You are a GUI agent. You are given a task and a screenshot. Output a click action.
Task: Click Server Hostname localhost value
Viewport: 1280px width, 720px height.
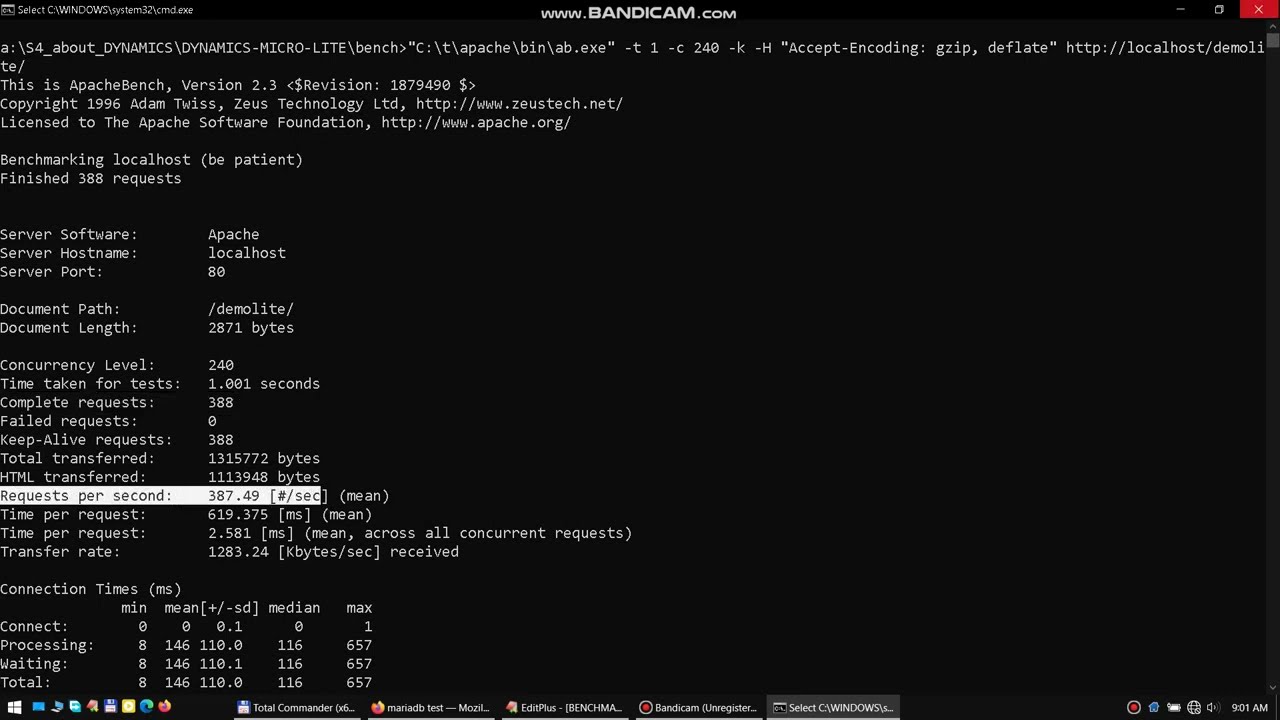(x=247, y=253)
